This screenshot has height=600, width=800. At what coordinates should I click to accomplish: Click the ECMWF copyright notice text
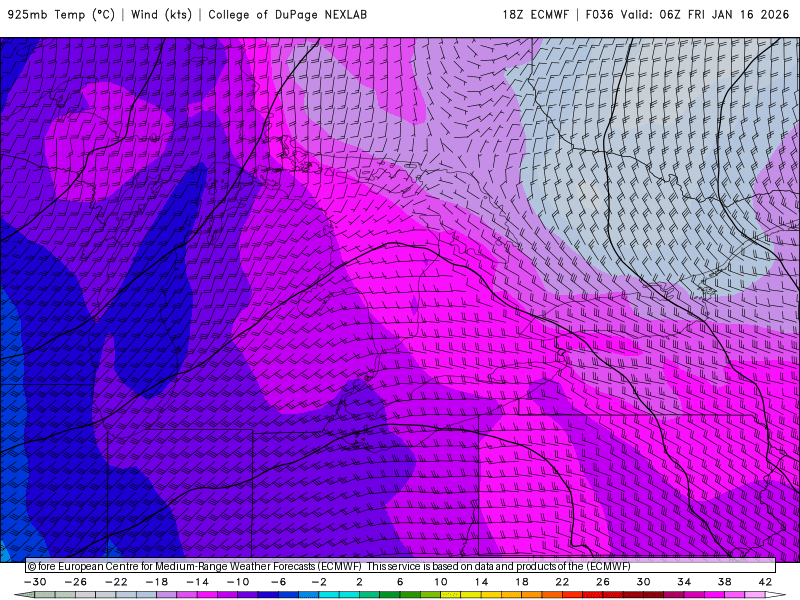[329, 566]
